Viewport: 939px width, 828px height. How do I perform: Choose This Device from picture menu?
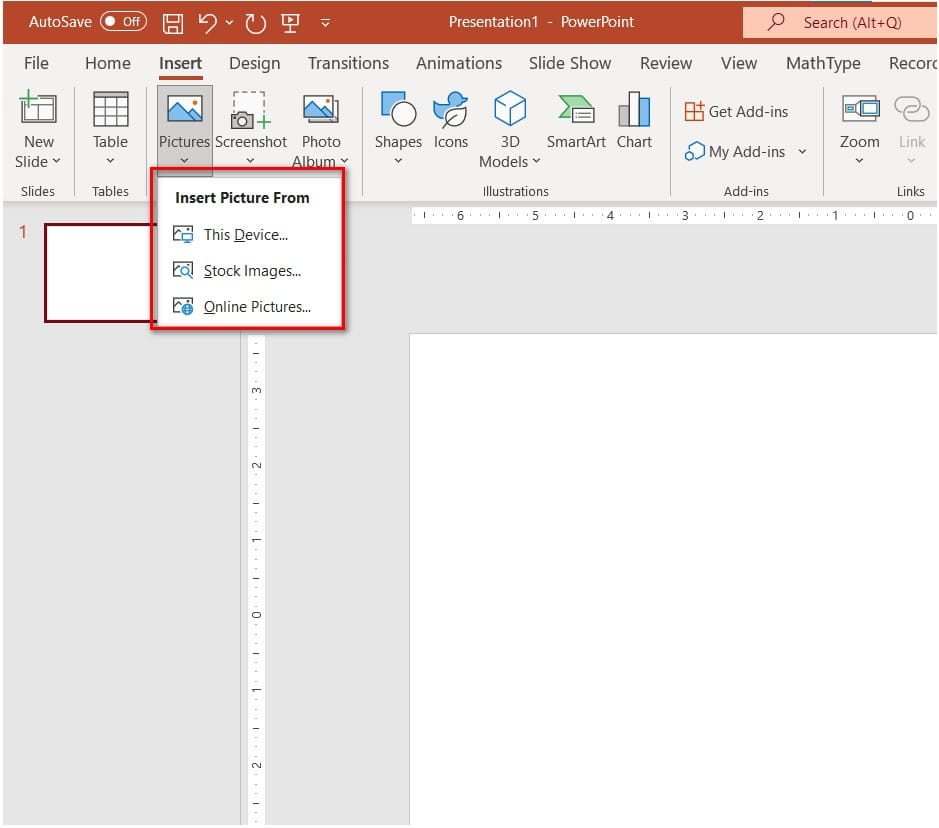point(245,235)
